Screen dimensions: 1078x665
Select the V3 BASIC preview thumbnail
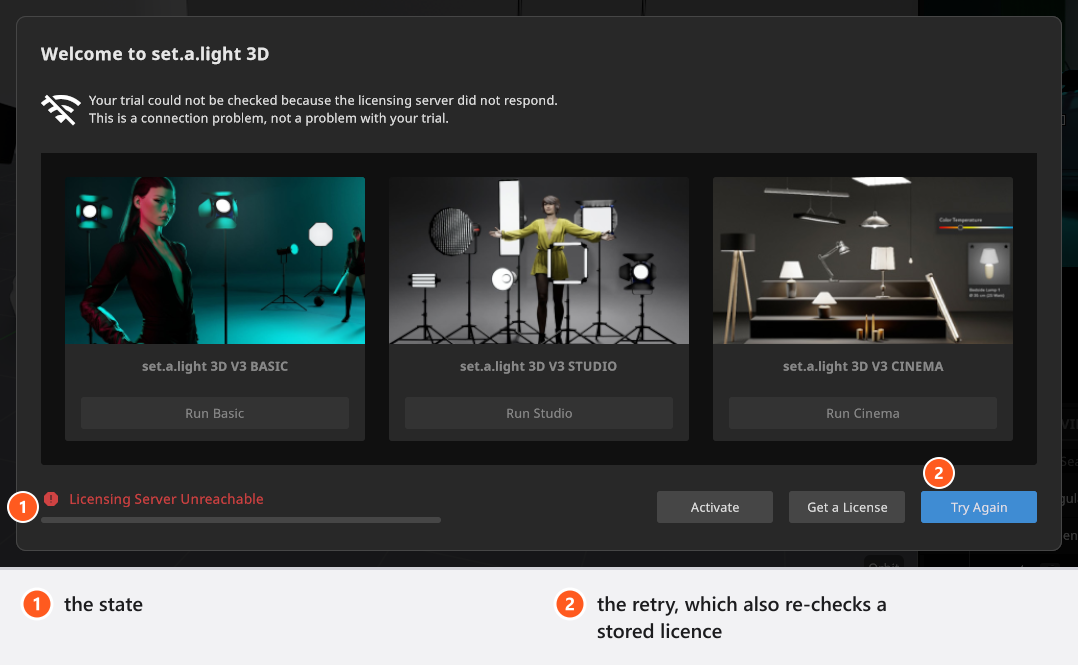[215, 261]
